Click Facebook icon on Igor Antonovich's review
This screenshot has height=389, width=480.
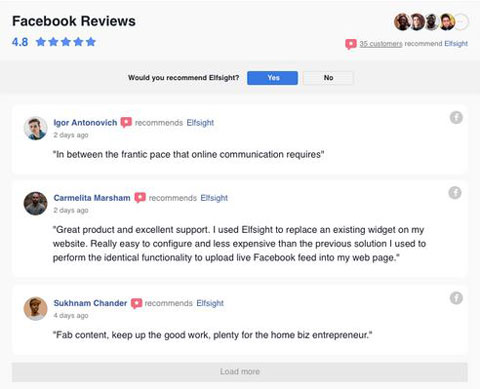456,117
